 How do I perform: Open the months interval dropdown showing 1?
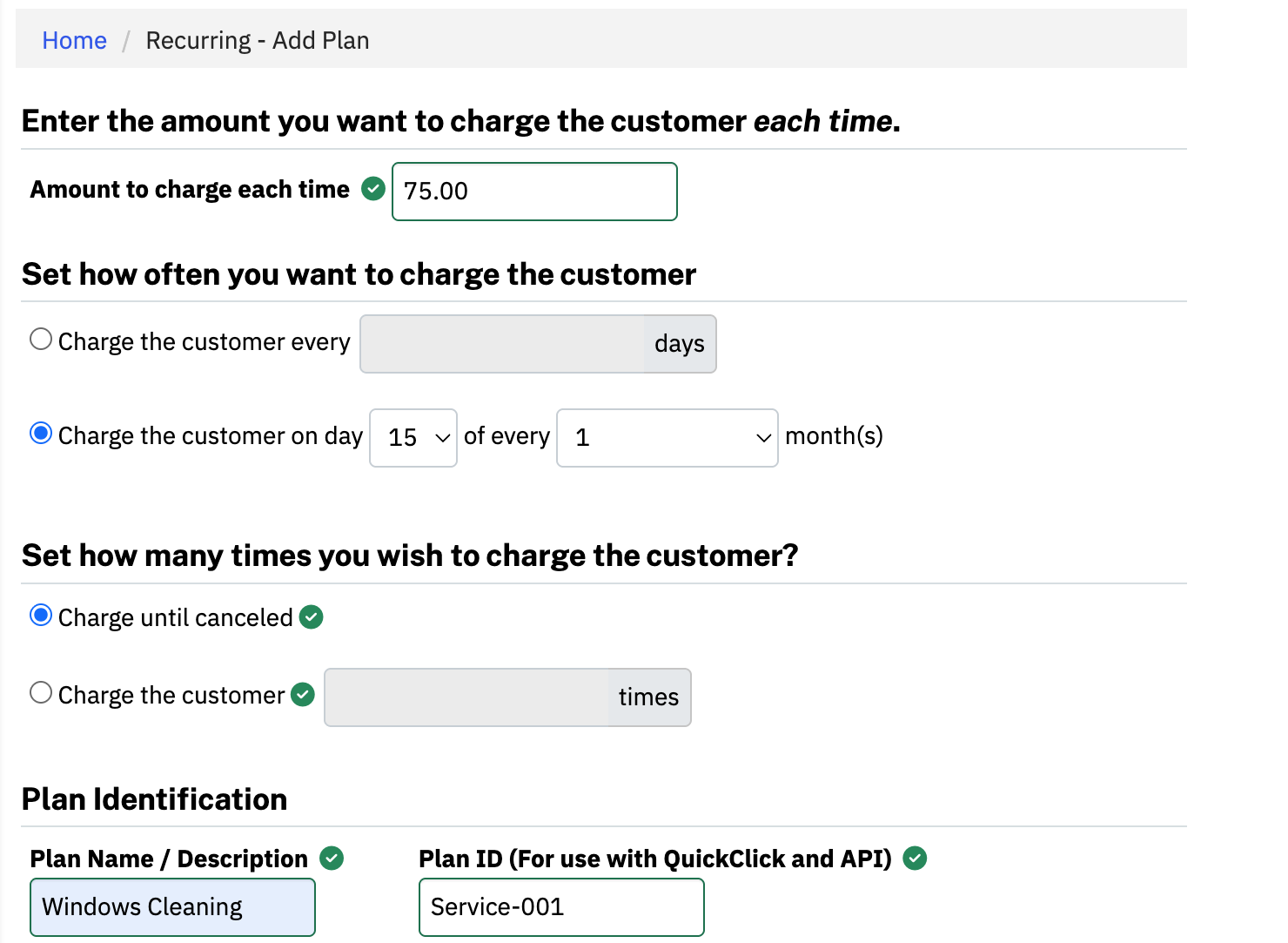[x=667, y=438]
